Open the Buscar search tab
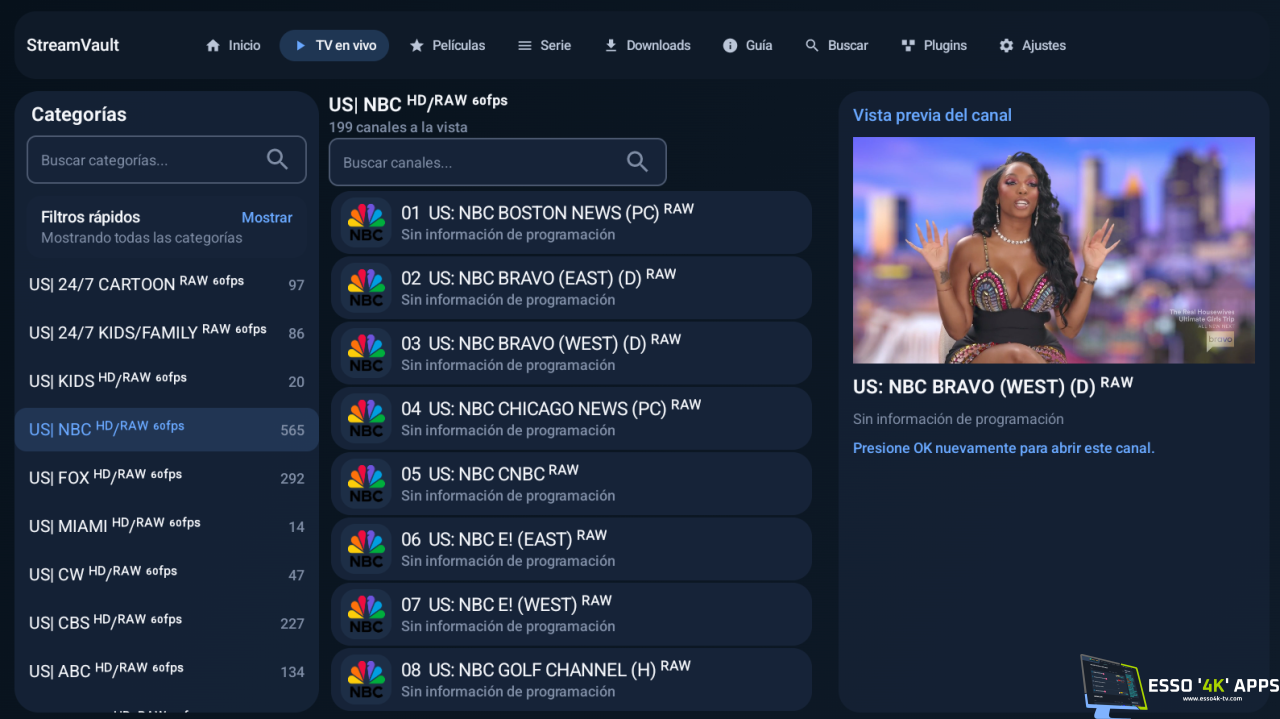The image size is (1280, 719). coord(836,45)
